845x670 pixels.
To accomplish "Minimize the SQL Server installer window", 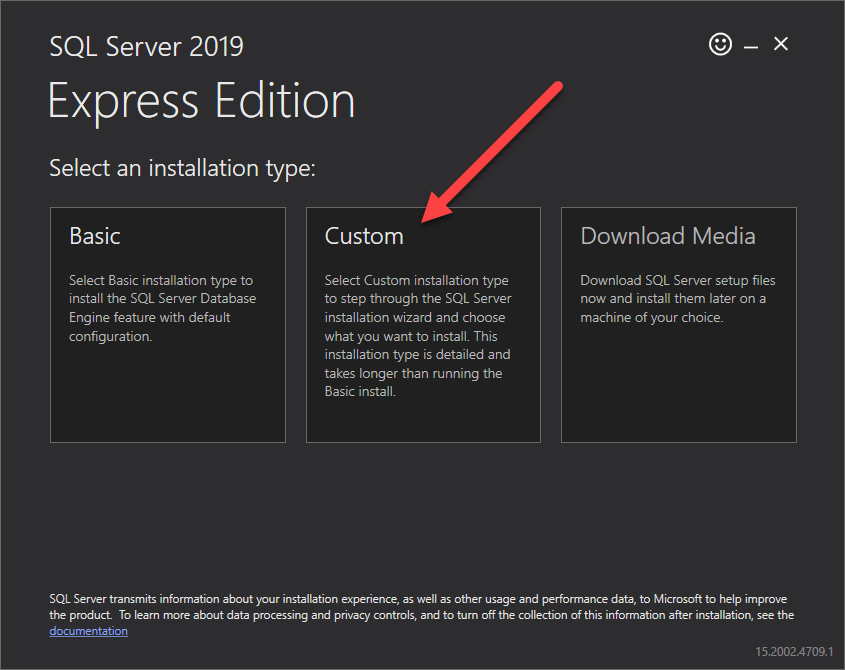I will click(751, 47).
